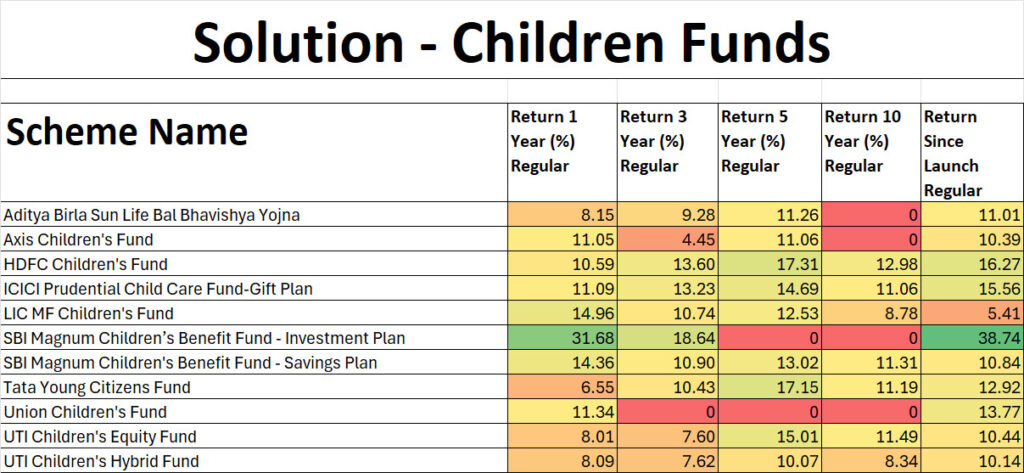Viewport: 1024px width, 473px height.
Task: Select Aditya Birla Sun Life Bal Bhavishya Yojna
Action: click(254, 214)
